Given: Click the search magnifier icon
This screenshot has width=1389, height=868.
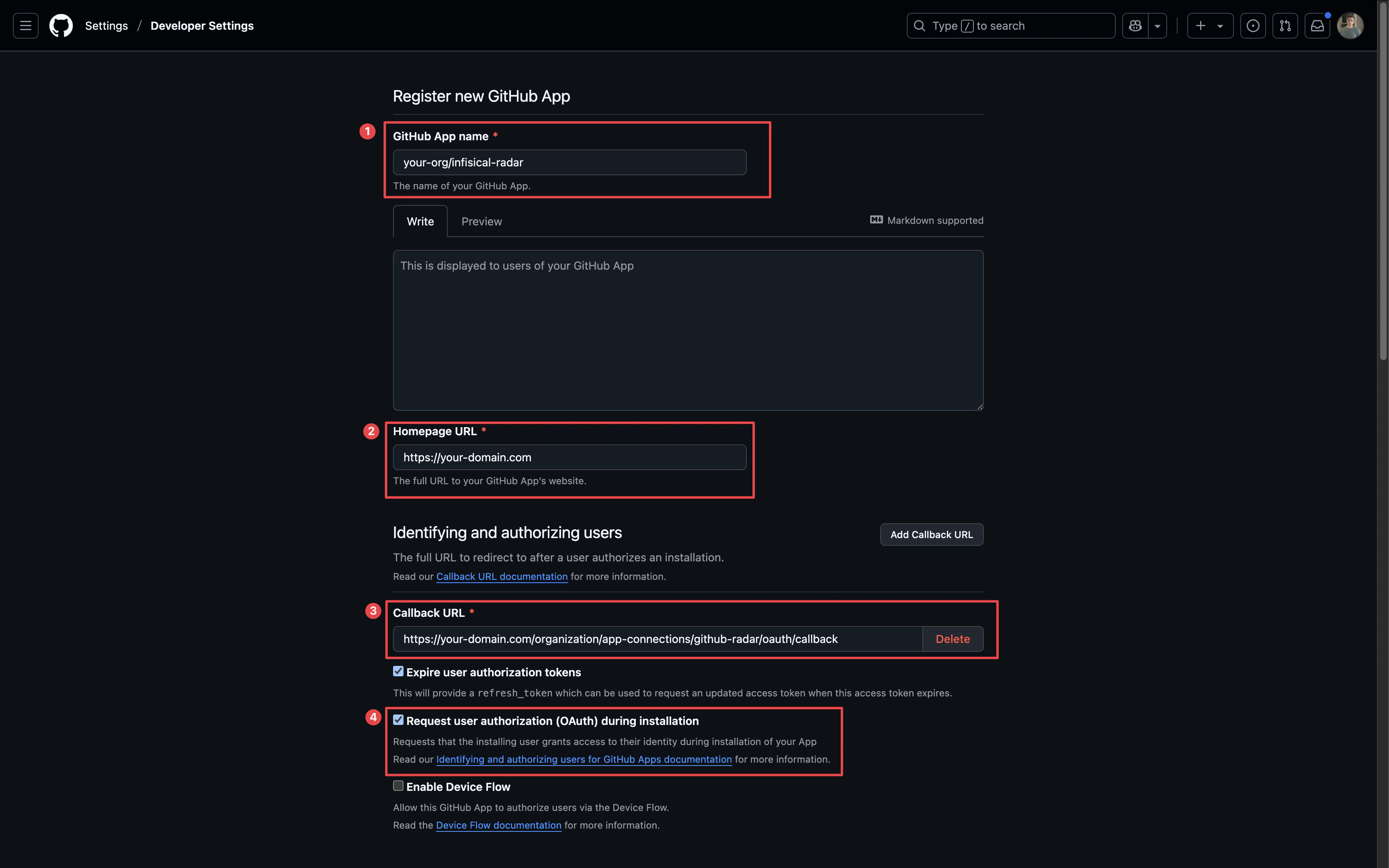Looking at the screenshot, I should coord(919,26).
